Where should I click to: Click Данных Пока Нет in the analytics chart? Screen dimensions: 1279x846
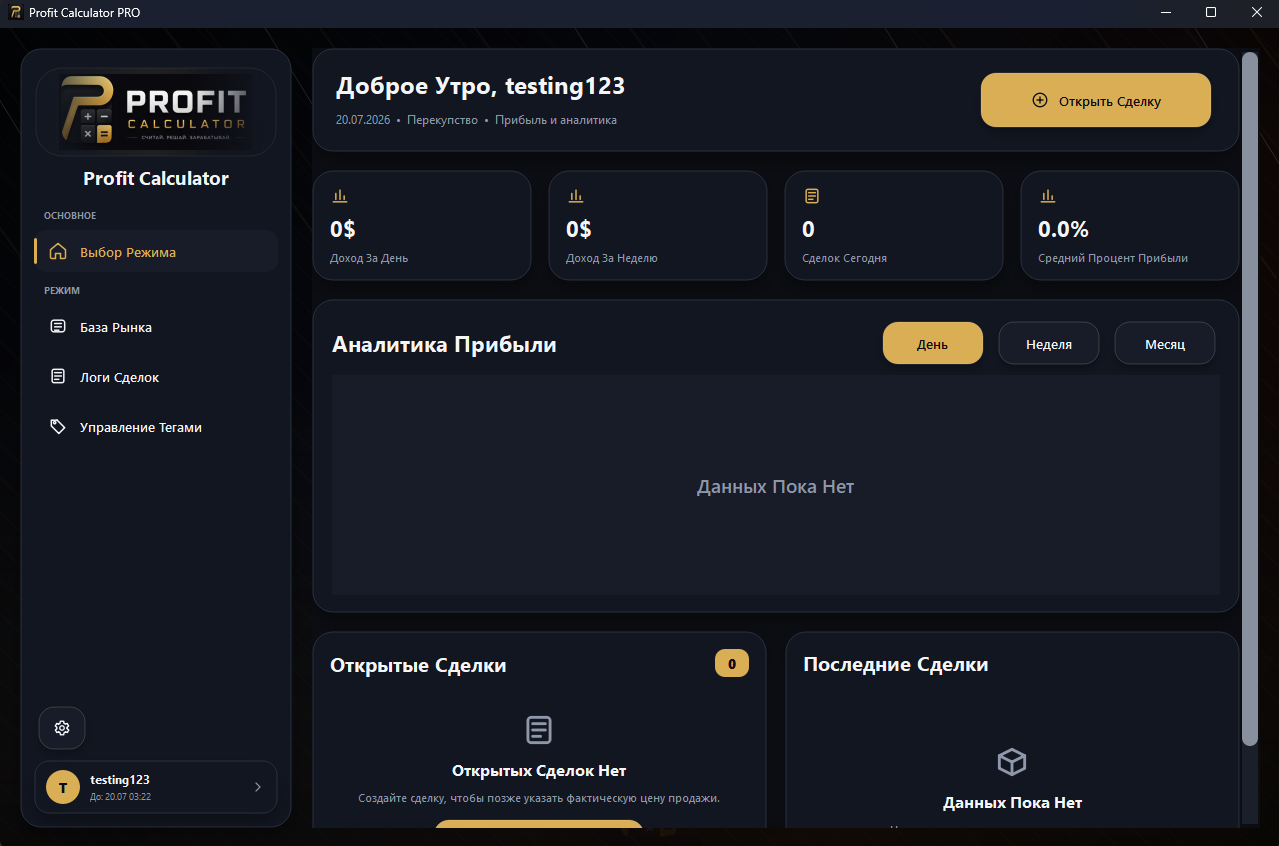[776, 487]
